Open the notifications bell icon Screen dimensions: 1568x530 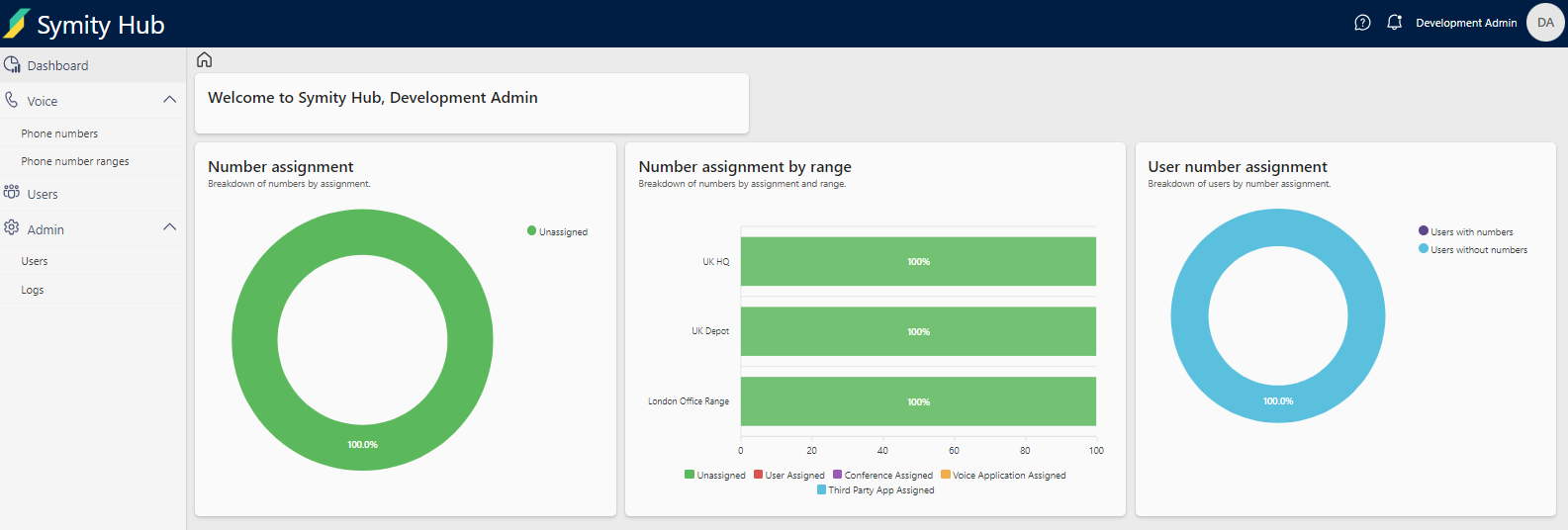1394,22
